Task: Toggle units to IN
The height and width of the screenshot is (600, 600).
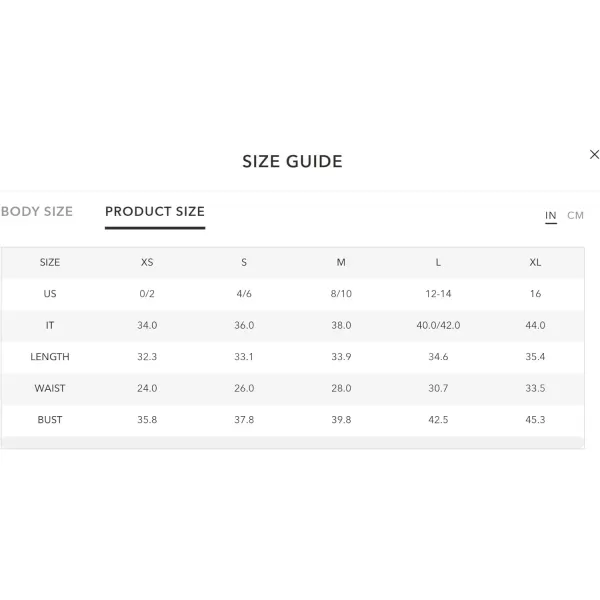Action: tap(551, 215)
